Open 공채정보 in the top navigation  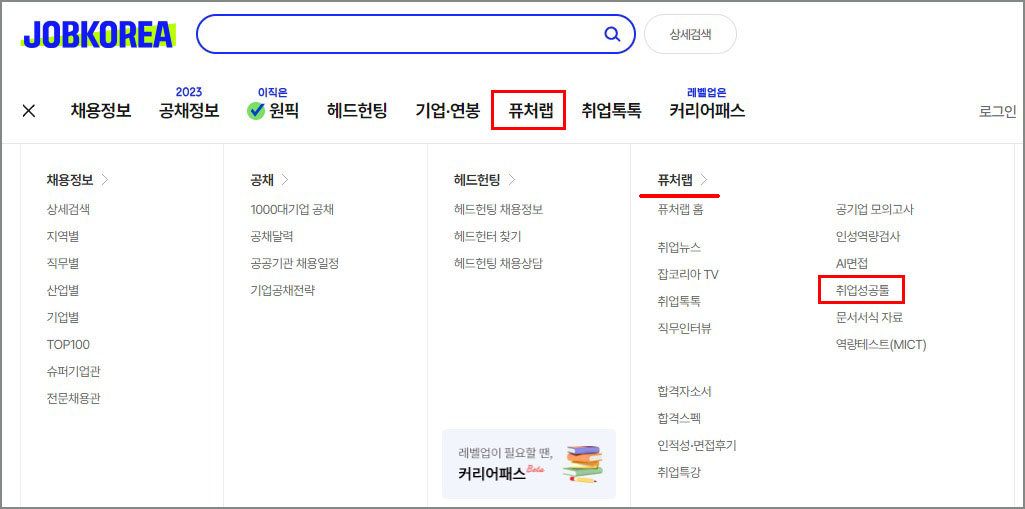189,110
